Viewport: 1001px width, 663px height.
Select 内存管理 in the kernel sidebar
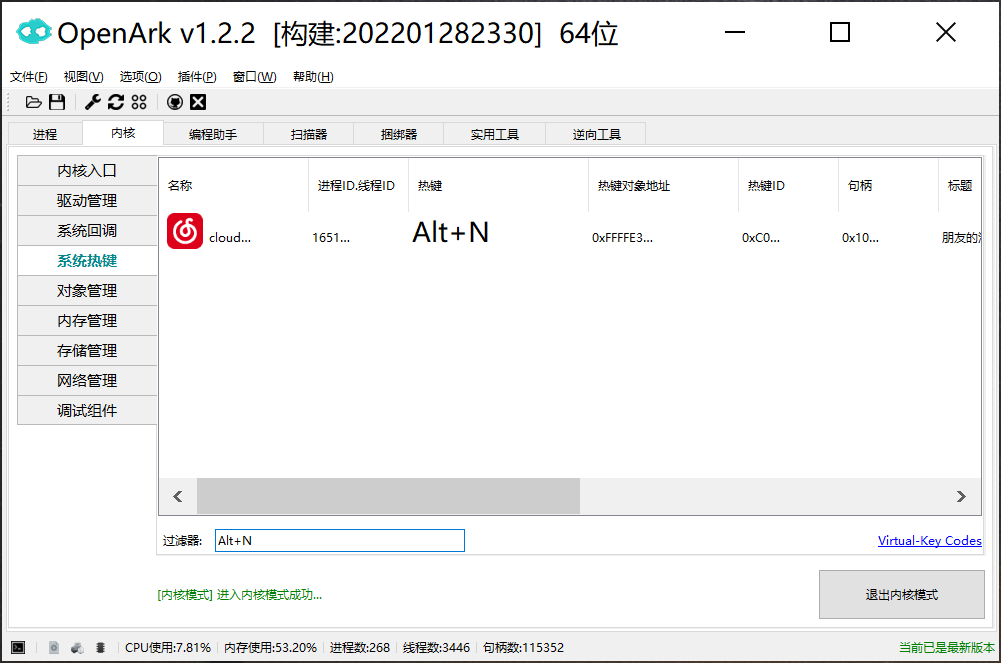[87, 321]
